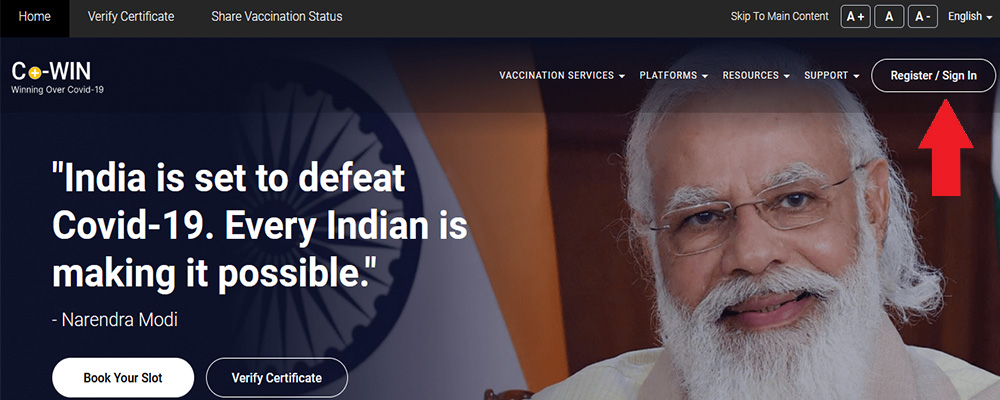The image size is (1000, 400).
Task: Expand the Resources menu
Action: [756, 75]
